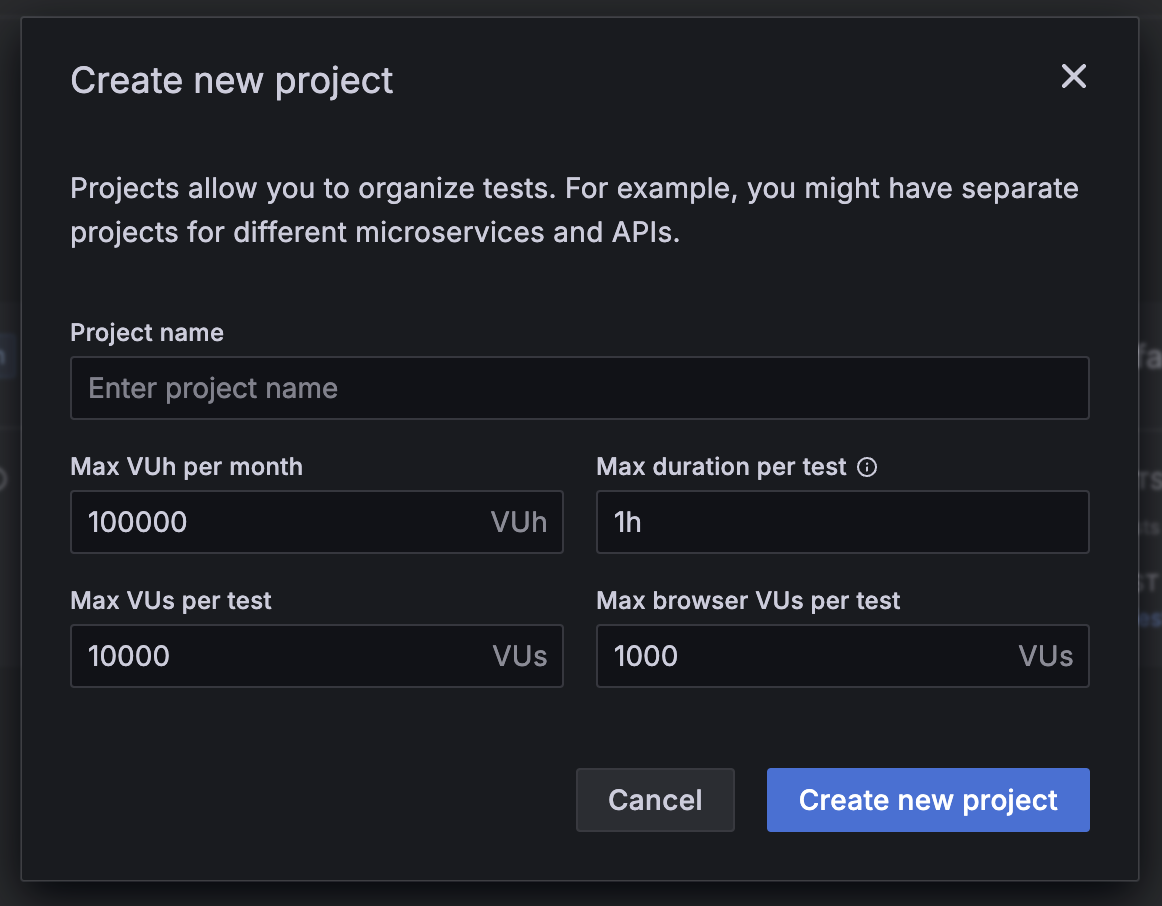Click the Max browser VUs per test label
The image size is (1162, 906).
click(748, 600)
